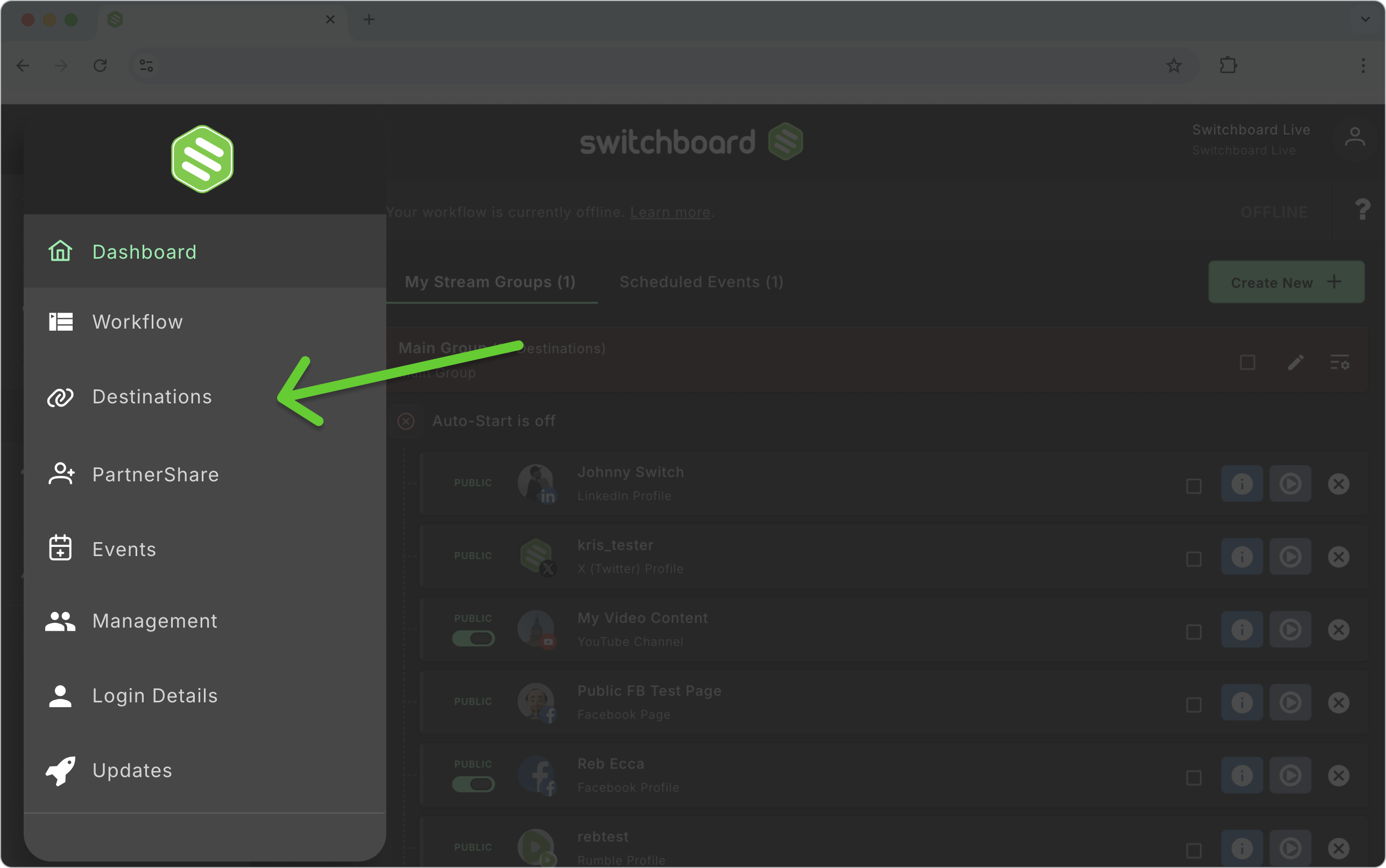The image size is (1386, 868).
Task: Click the Dashboard home icon
Action: [x=60, y=252]
